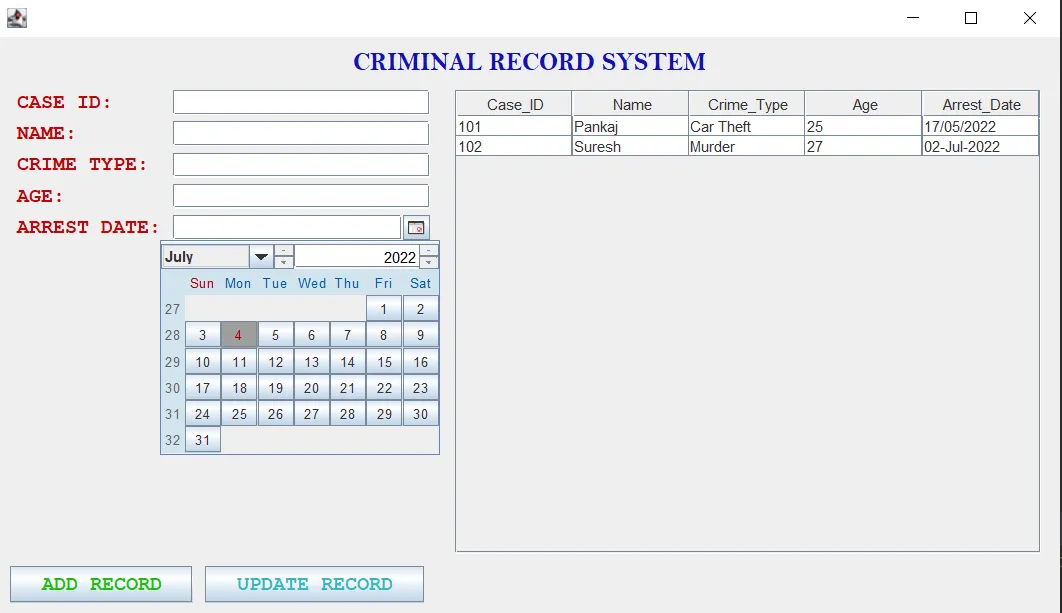The width and height of the screenshot is (1062, 613).
Task: Pick July 15 from the calendar grid
Action: tap(384, 361)
